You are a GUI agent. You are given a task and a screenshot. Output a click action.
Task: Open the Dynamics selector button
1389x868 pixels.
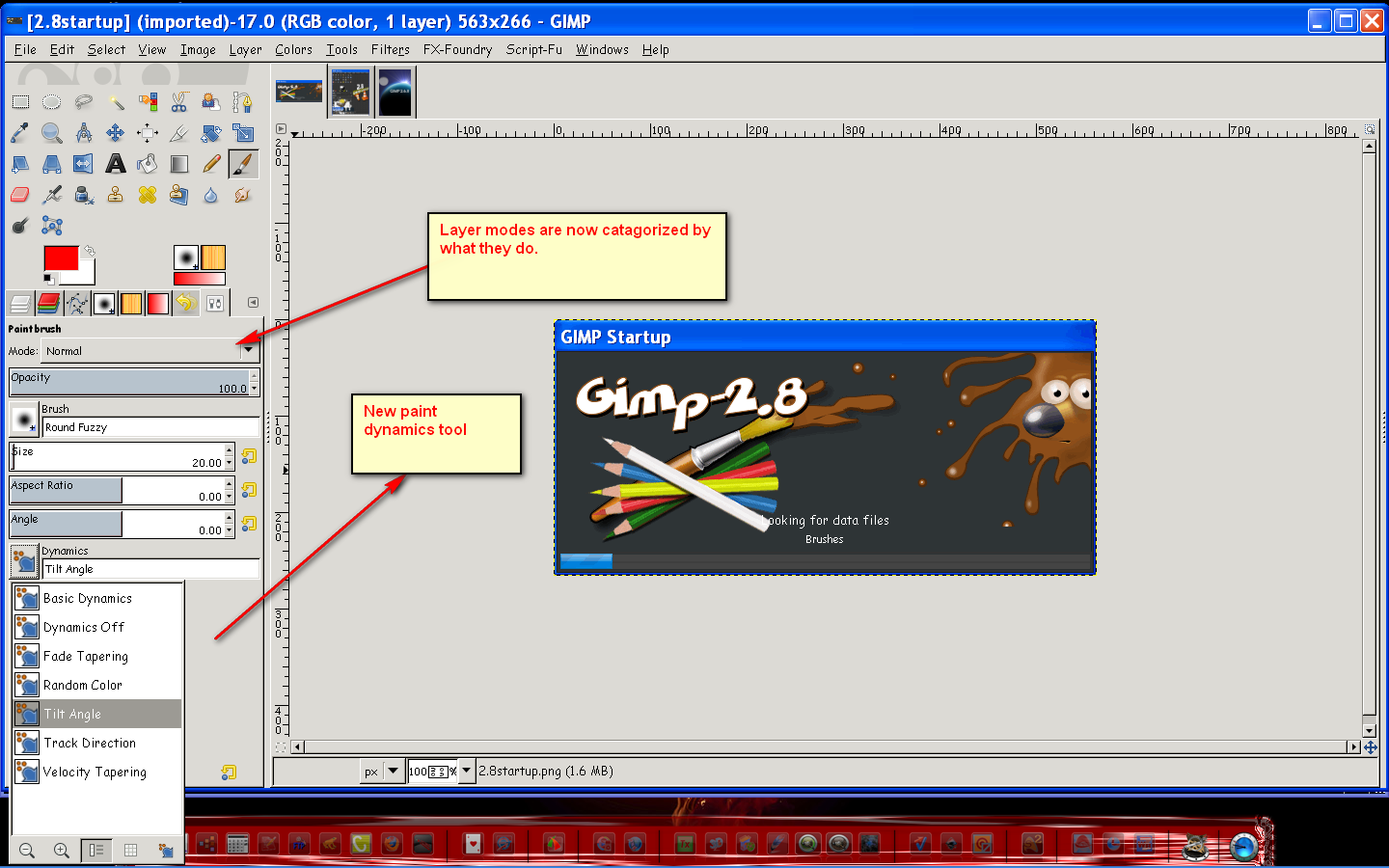(24, 560)
